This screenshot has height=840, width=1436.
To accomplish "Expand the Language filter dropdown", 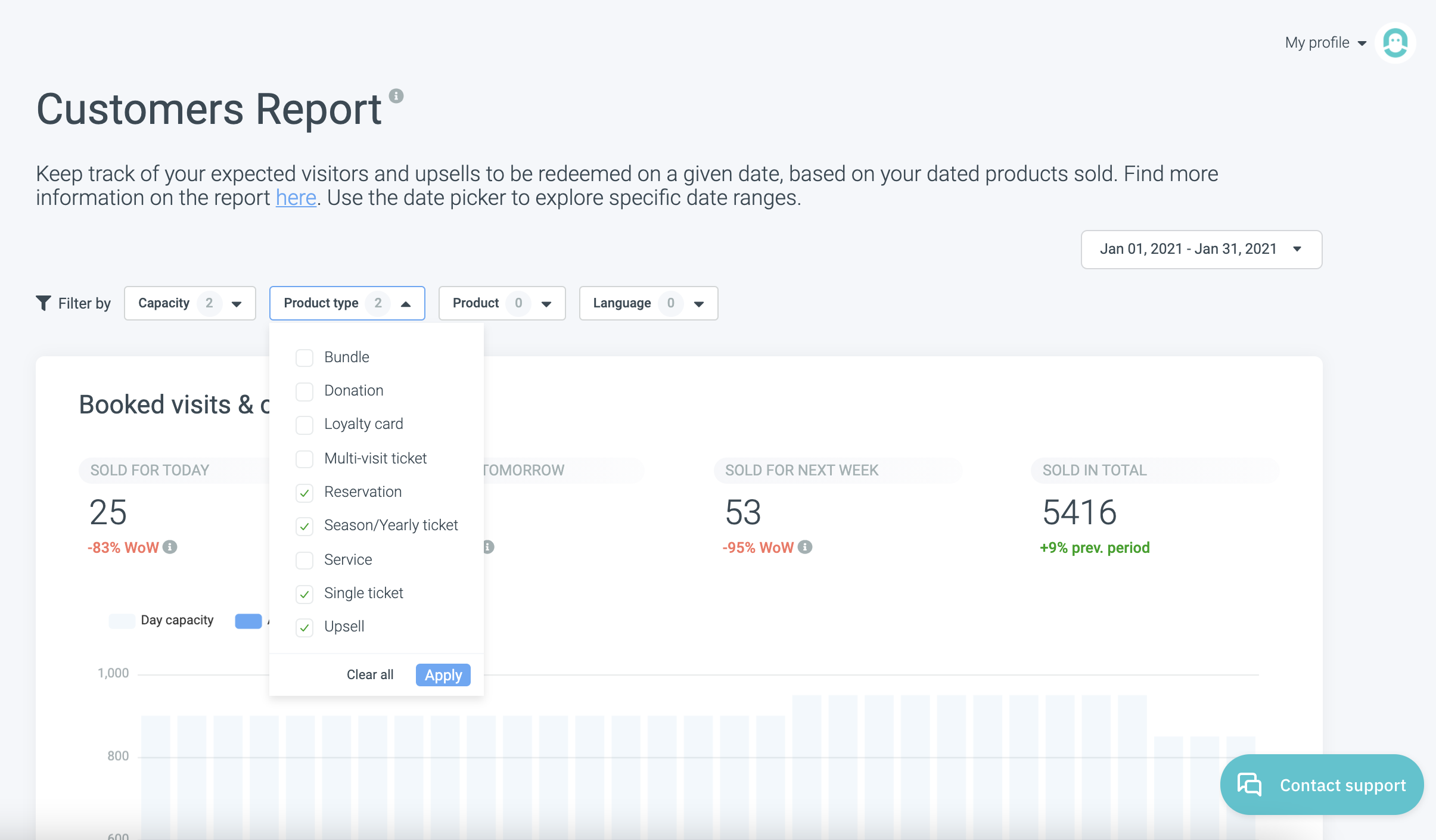I will tap(648, 303).
